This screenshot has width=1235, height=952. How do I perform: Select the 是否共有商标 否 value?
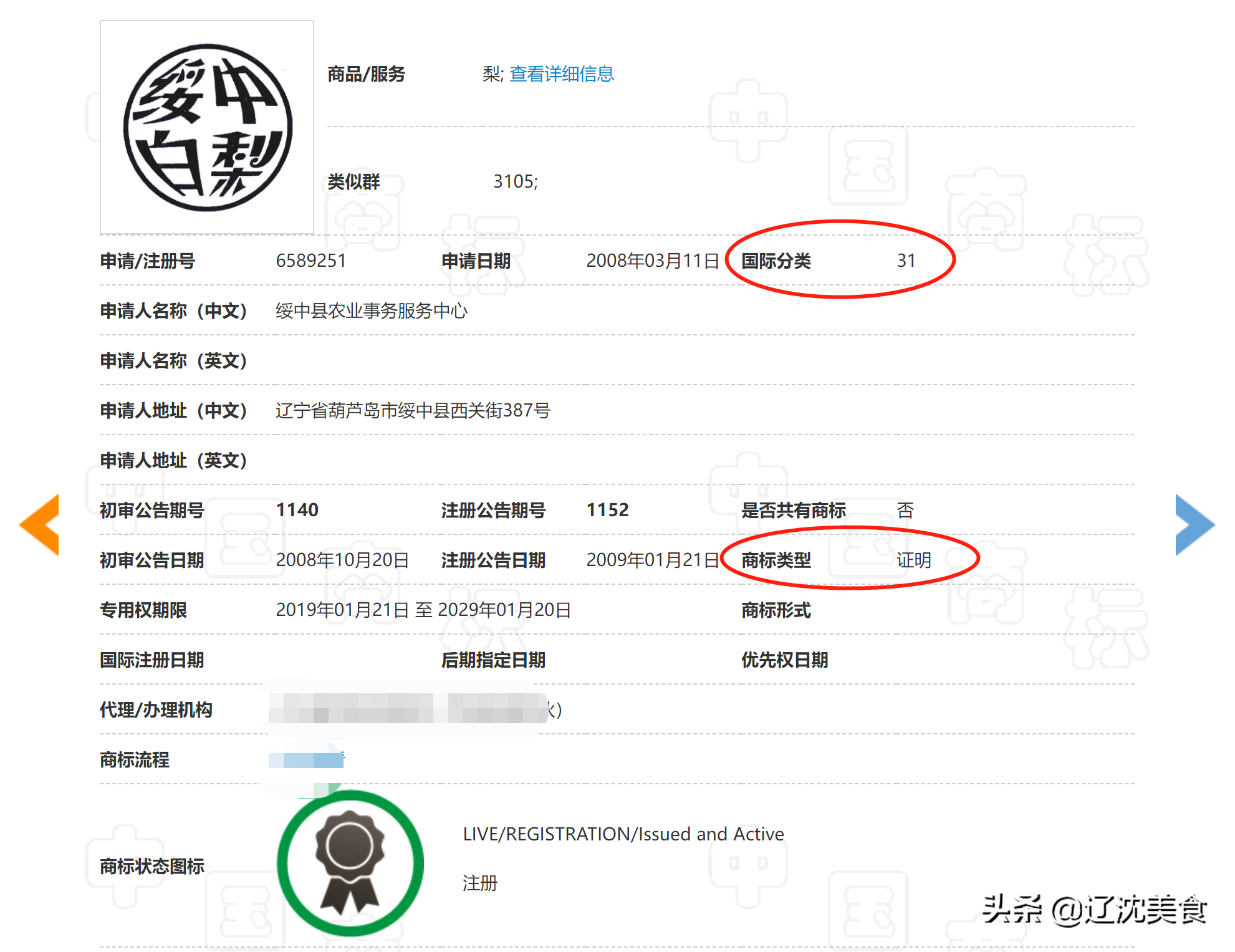pyautogui.click(x=905, y=510)
